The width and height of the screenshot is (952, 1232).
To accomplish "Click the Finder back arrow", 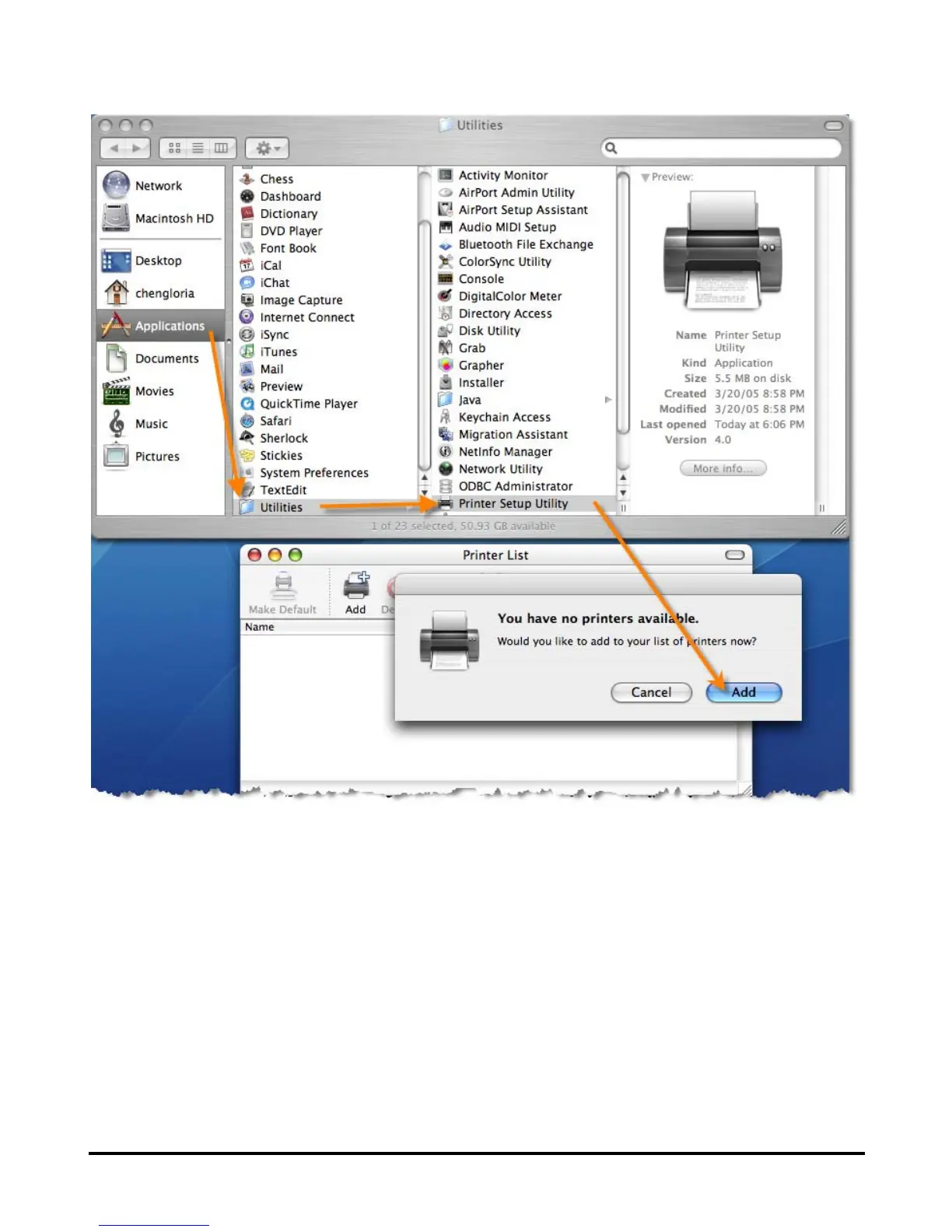I will pos(114,148).
